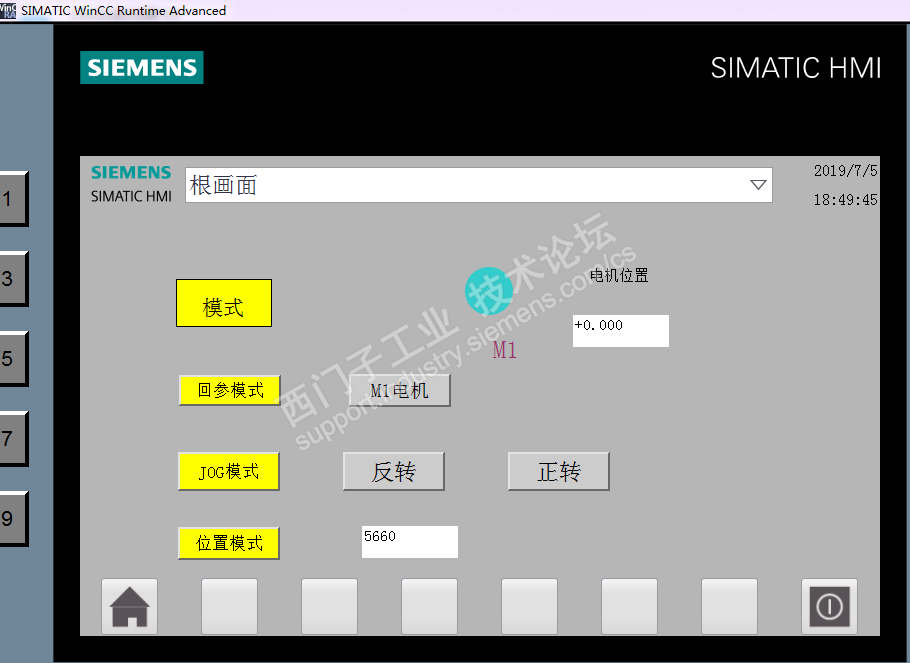Click the 电机位置 field showing +0.000
910x663 pixels.
coord(620,331)
